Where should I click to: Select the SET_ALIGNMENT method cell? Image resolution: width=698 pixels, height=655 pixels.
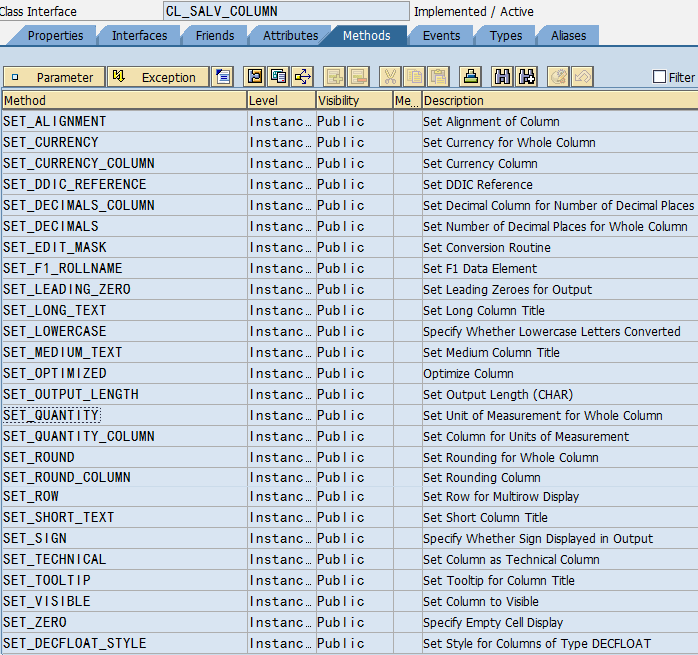124,121
